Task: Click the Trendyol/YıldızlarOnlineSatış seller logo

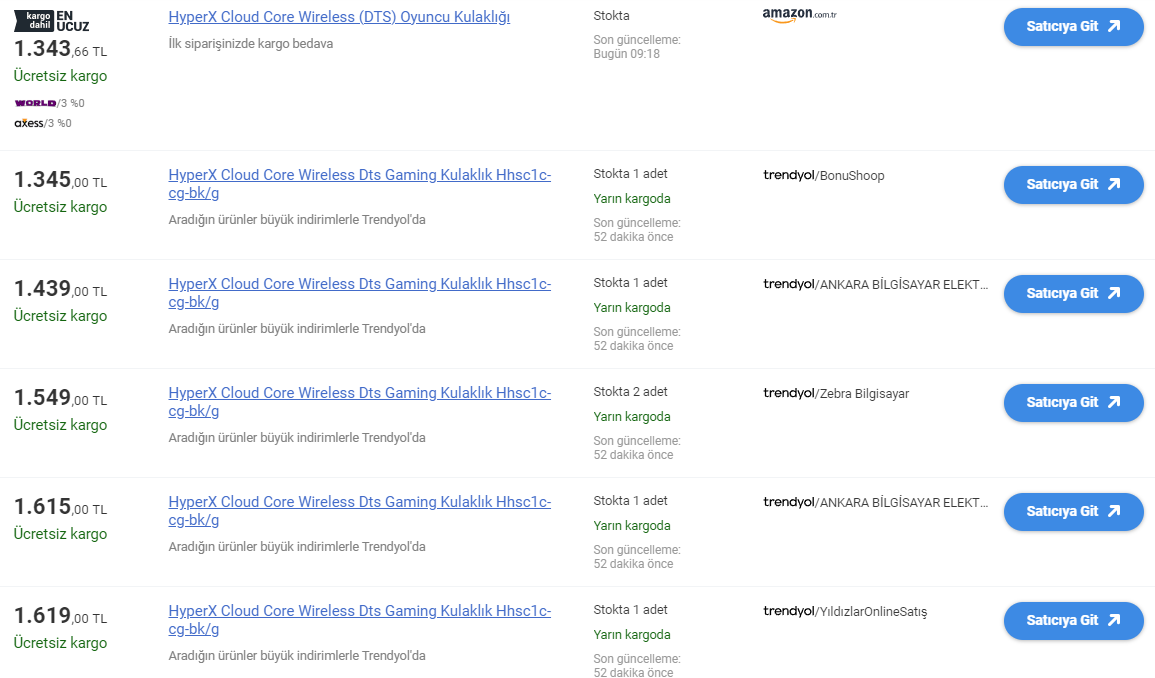Action: [x=844, y=612]
